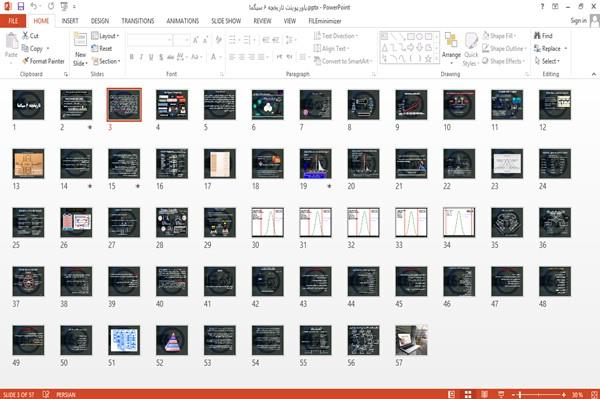This screenshot has height=399, width=600.
Task: Open the FILE tab
Action: (13, 21)
